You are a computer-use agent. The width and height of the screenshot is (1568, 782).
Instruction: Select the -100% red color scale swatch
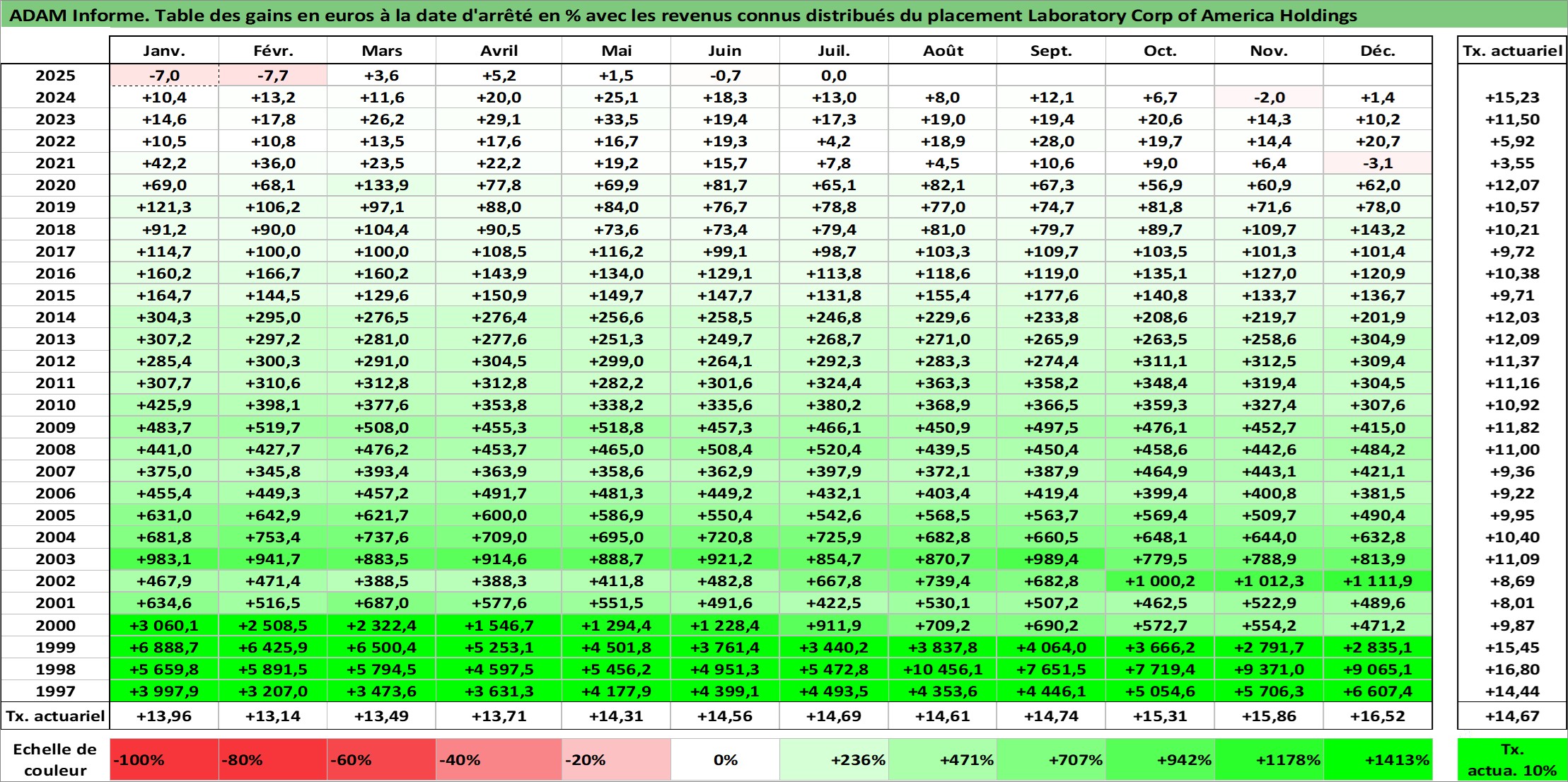(x=164, y=760)
